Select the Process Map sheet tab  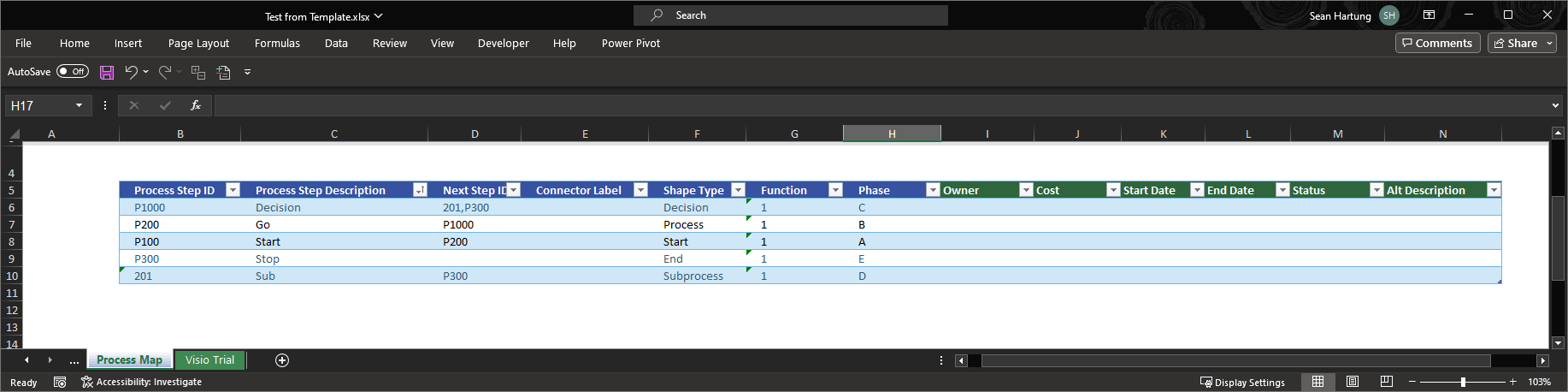[129, 360]
